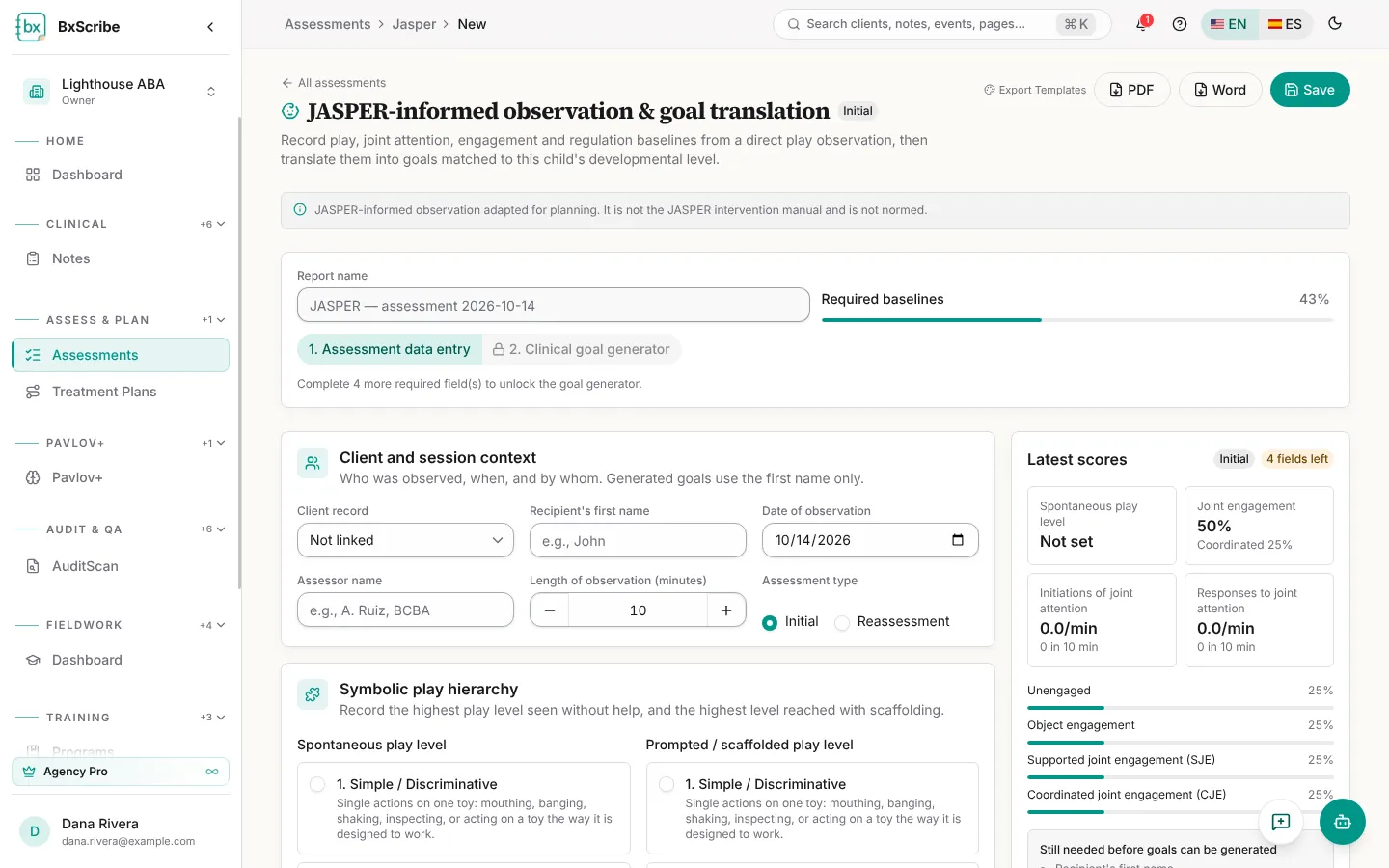The width and height of the screenshot is (1389, 868).
Task: Choose spontaneous level 1. Simple / Discriminative
Action: 464,808
